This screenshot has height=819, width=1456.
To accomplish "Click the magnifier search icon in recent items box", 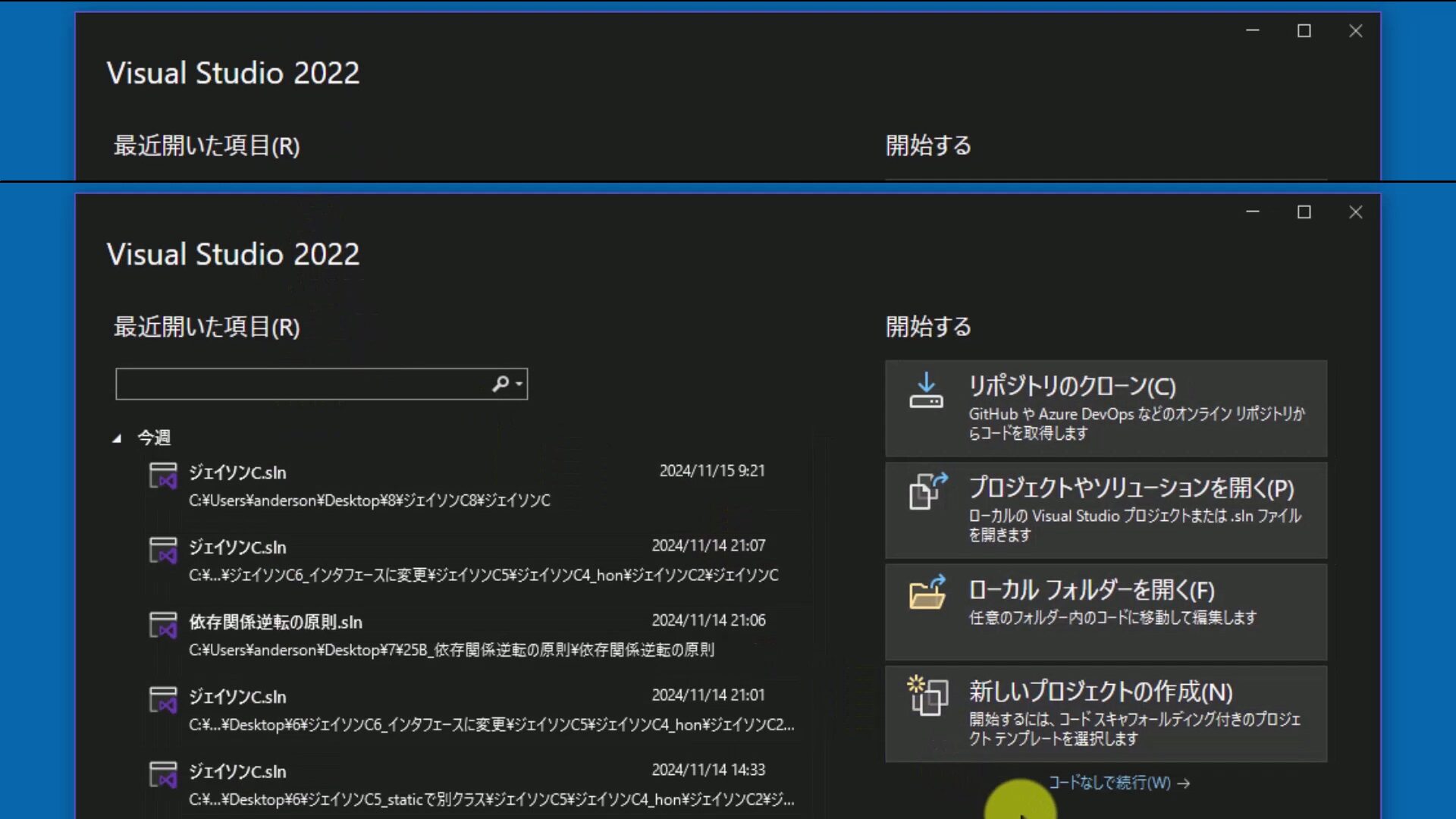I will pos(500,384).
